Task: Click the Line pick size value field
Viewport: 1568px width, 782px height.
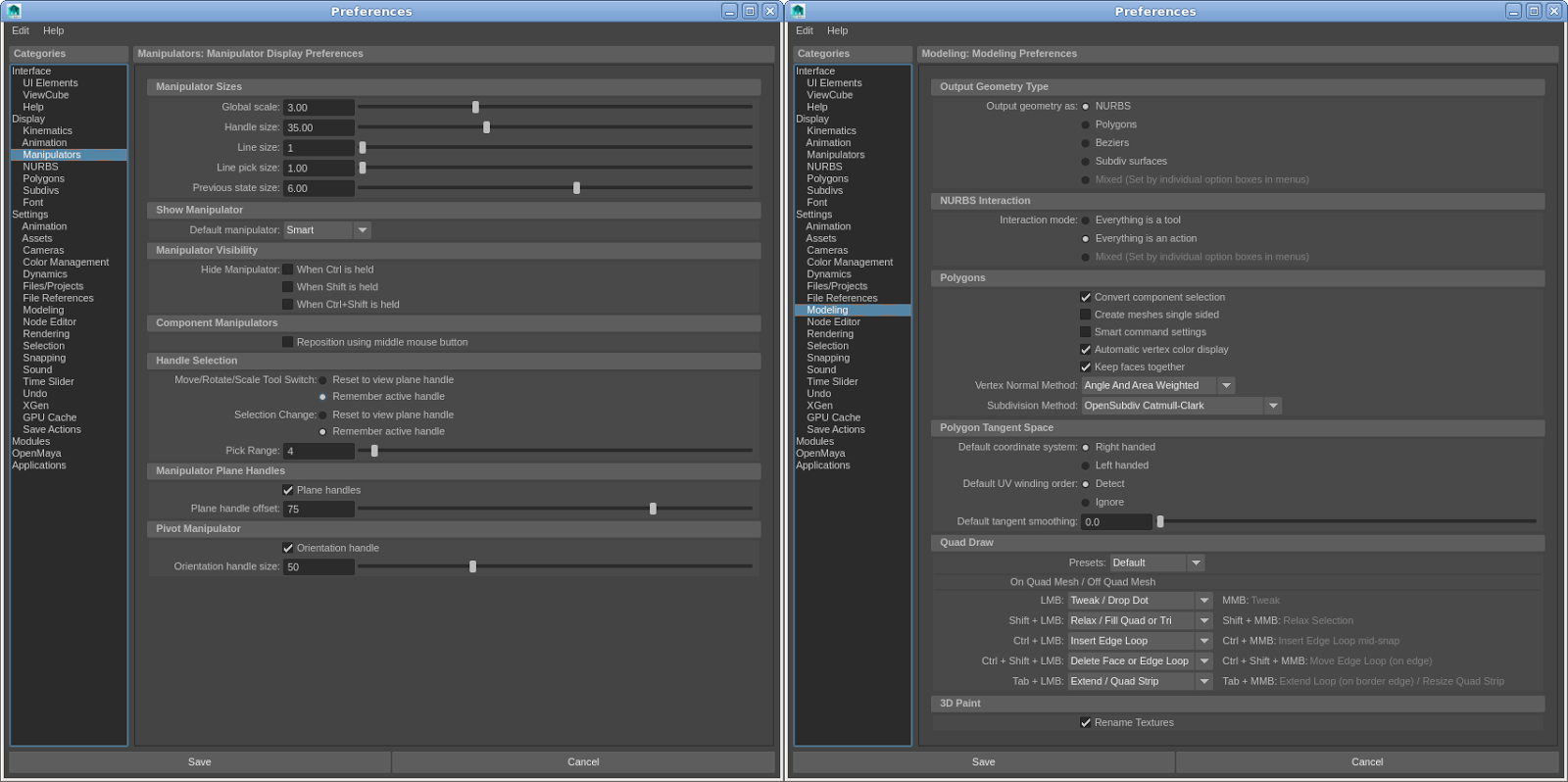Action: [318, 169]
